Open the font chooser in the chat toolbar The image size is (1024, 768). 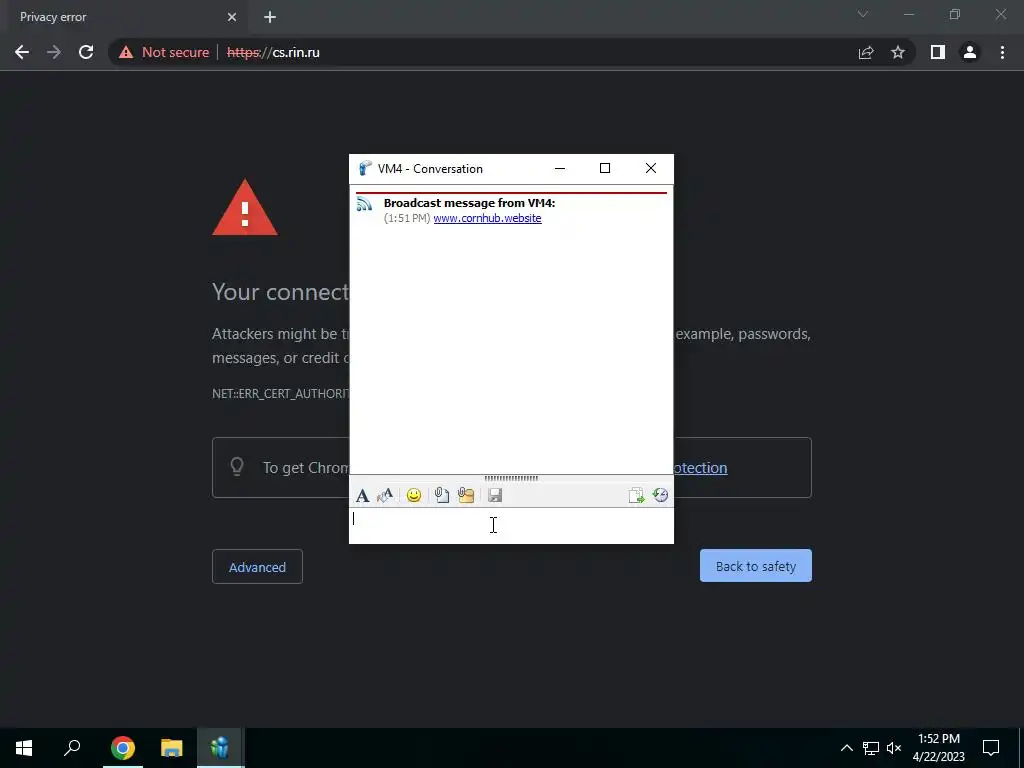tap(362, 496)
